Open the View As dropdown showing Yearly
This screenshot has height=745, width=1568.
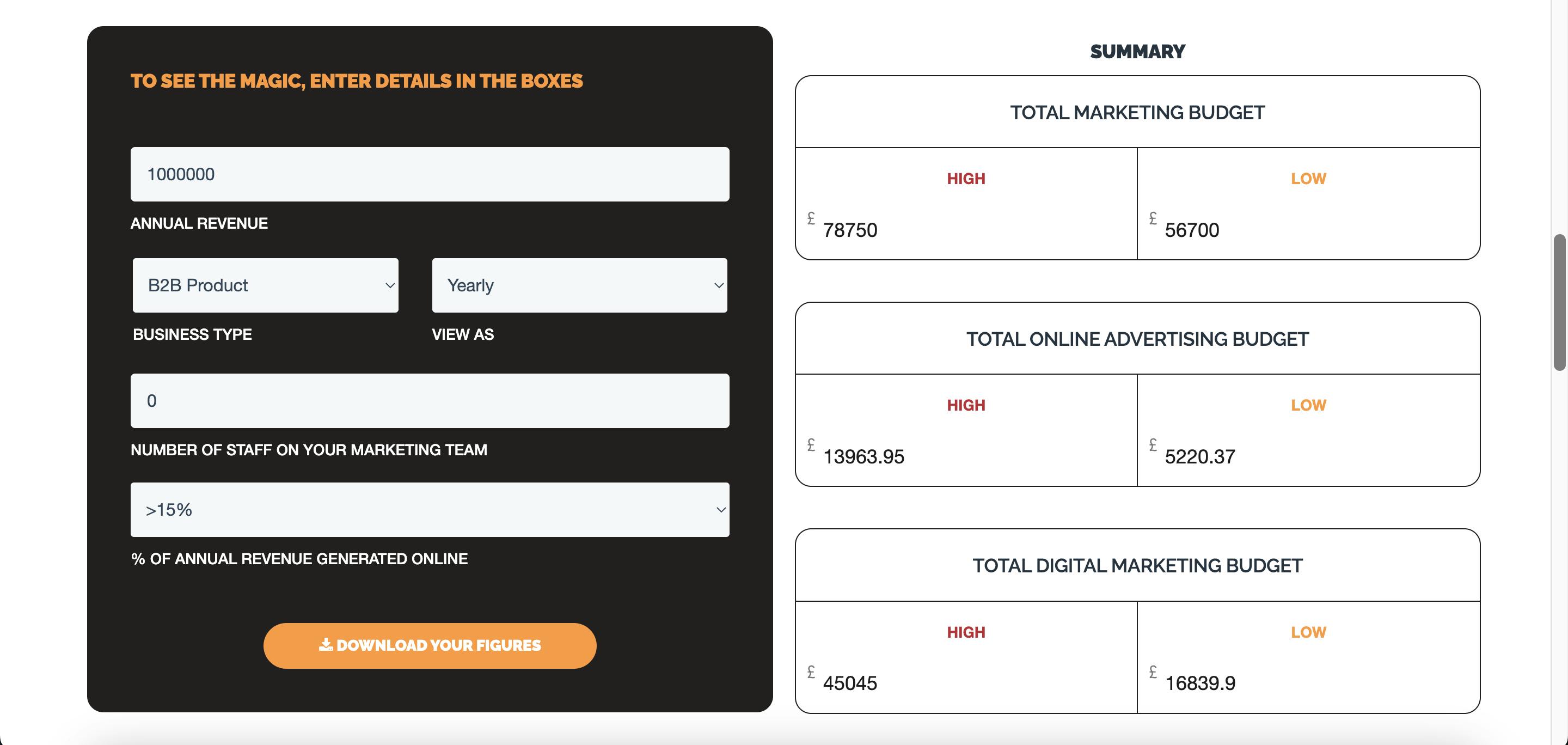(x=579, y=285)
